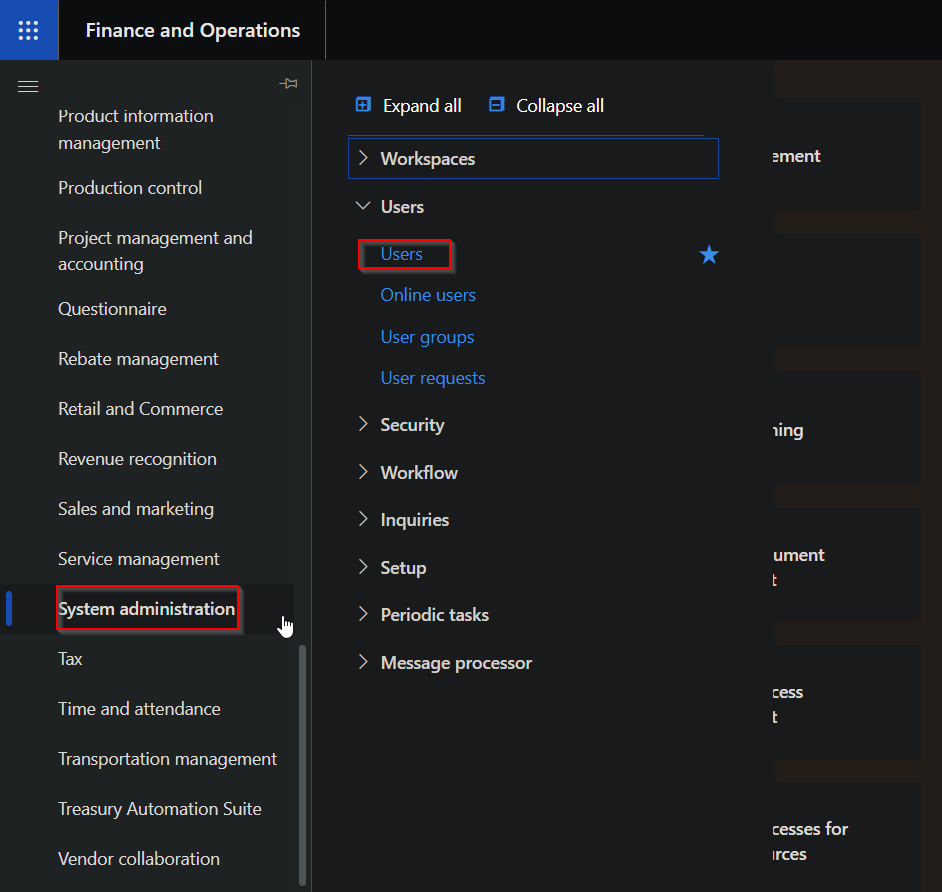Screen dimensions: 942x892
Task: Select the Time and attendance module
Action: [x=139, y=709]
